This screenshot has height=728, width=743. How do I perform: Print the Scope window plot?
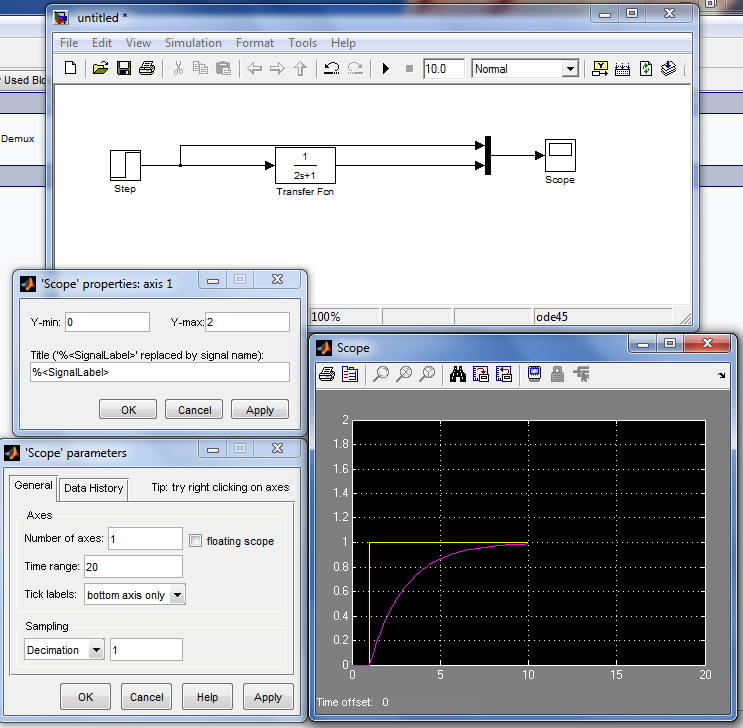[x=327, y=374]
